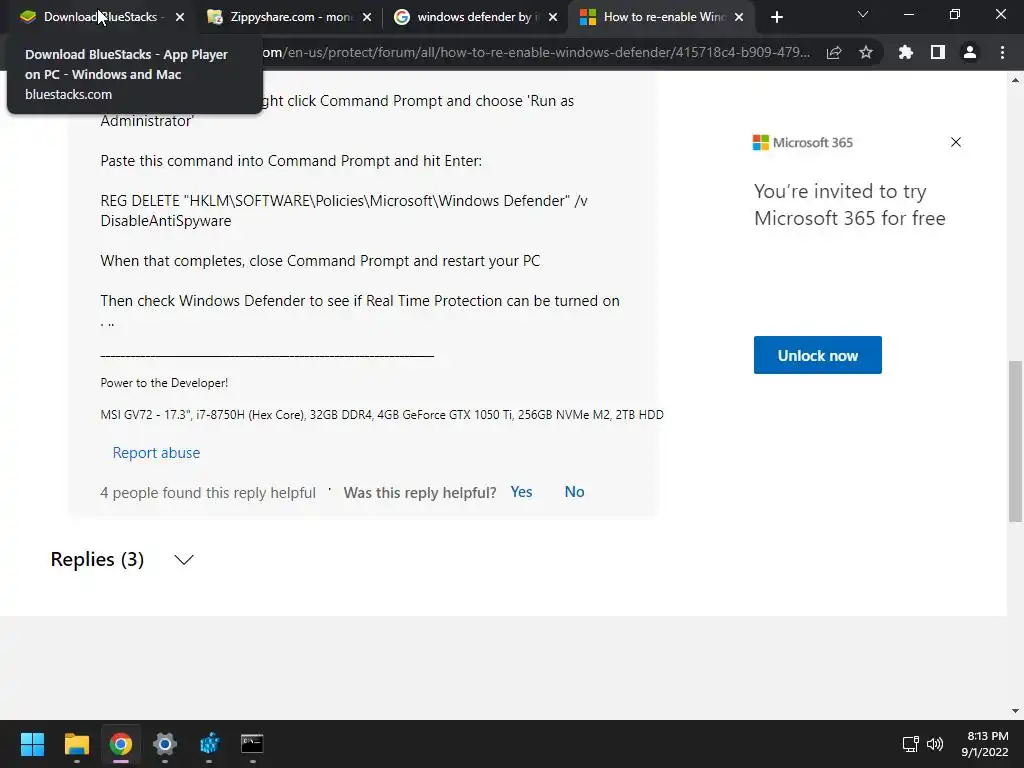Click the Chrome taskbar icon
The image size is (1024, 768).
pyautogui.click(x=120, y=744)
